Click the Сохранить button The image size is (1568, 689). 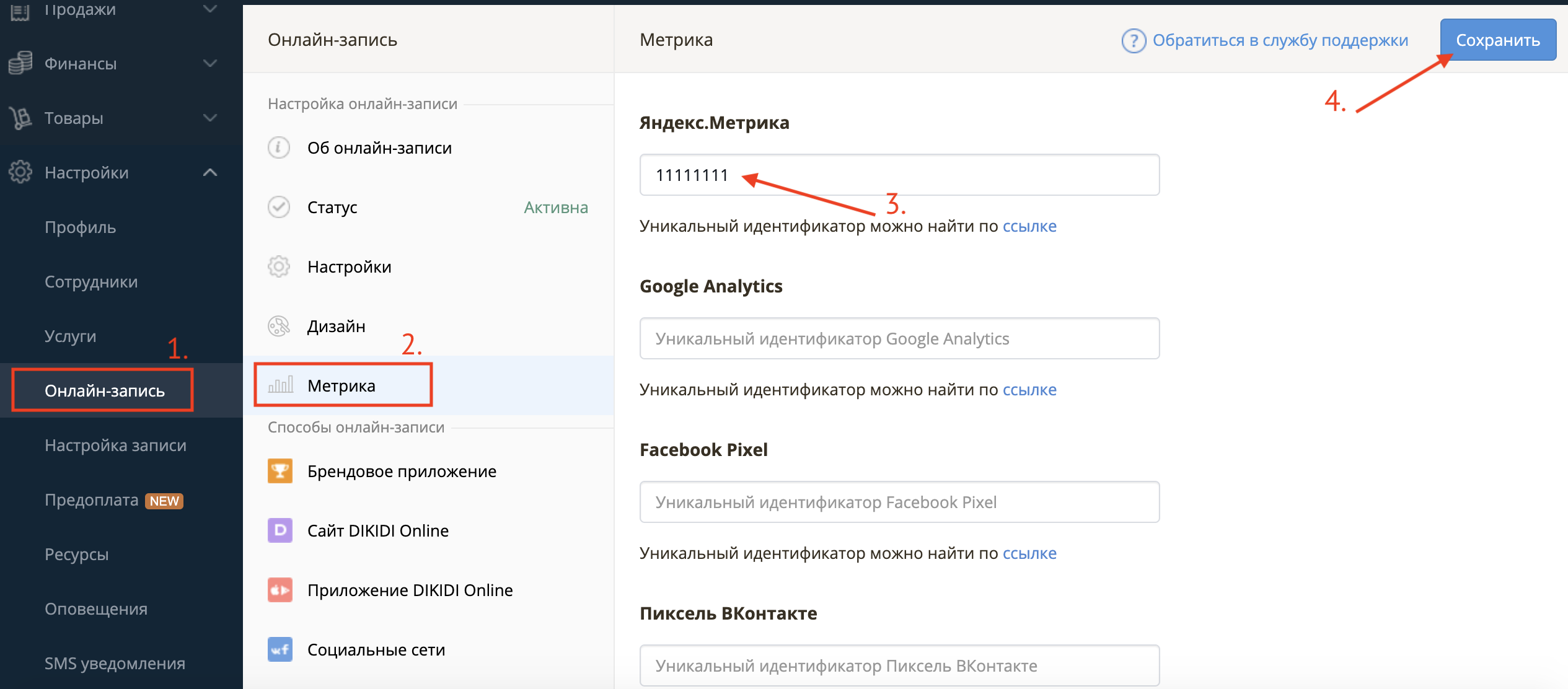pos(1498,40)
